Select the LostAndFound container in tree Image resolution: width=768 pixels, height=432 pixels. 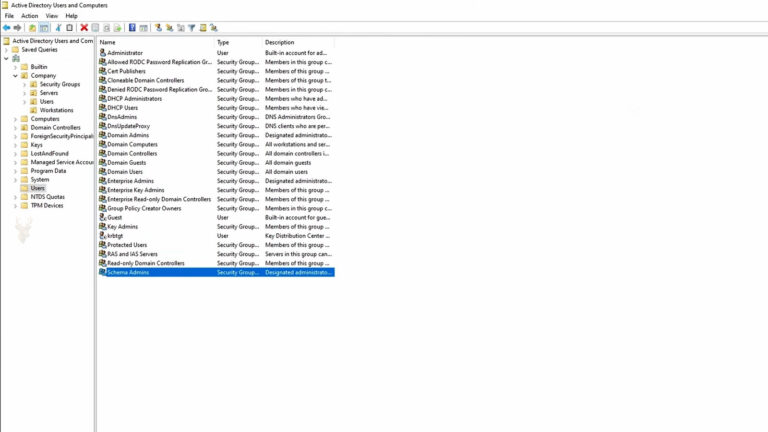[x=49, y=153]
